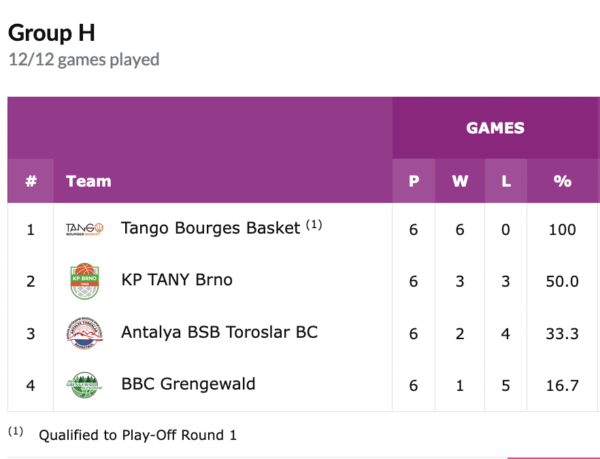Open Tango Bourges Basket team page

[210, 228]
